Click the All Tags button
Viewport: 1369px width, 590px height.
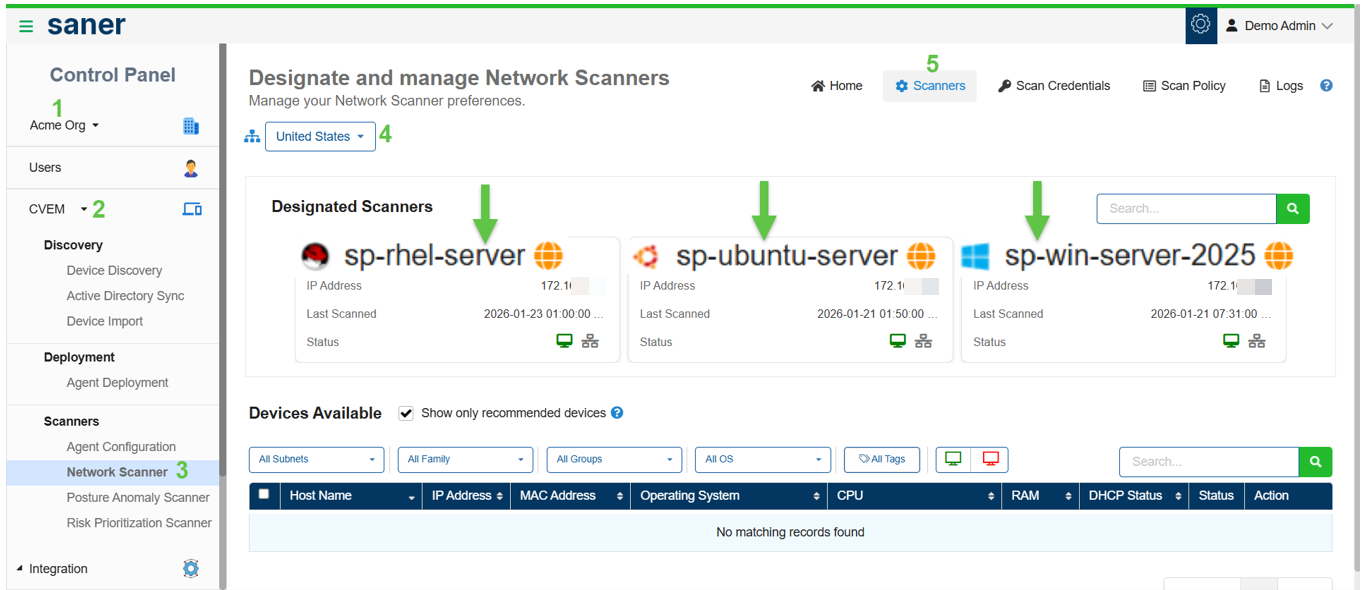(x=882, y=459)
